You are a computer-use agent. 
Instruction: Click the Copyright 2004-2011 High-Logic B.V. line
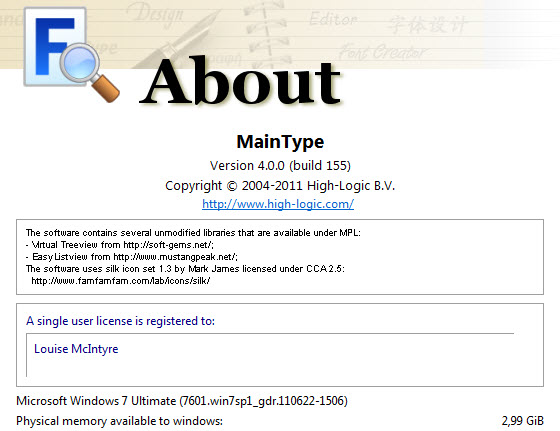click(280, 186)
